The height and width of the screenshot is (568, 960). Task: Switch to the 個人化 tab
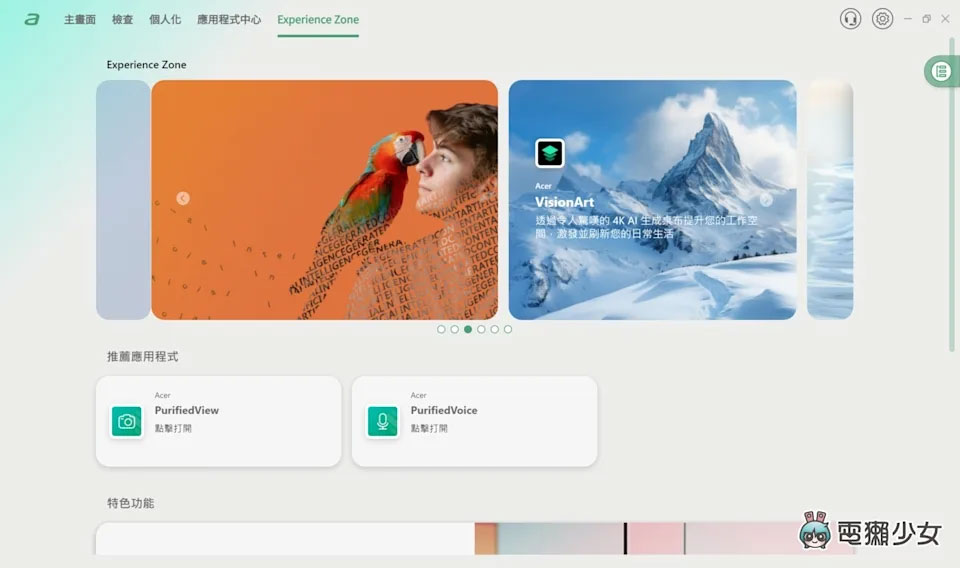point(165,19)
